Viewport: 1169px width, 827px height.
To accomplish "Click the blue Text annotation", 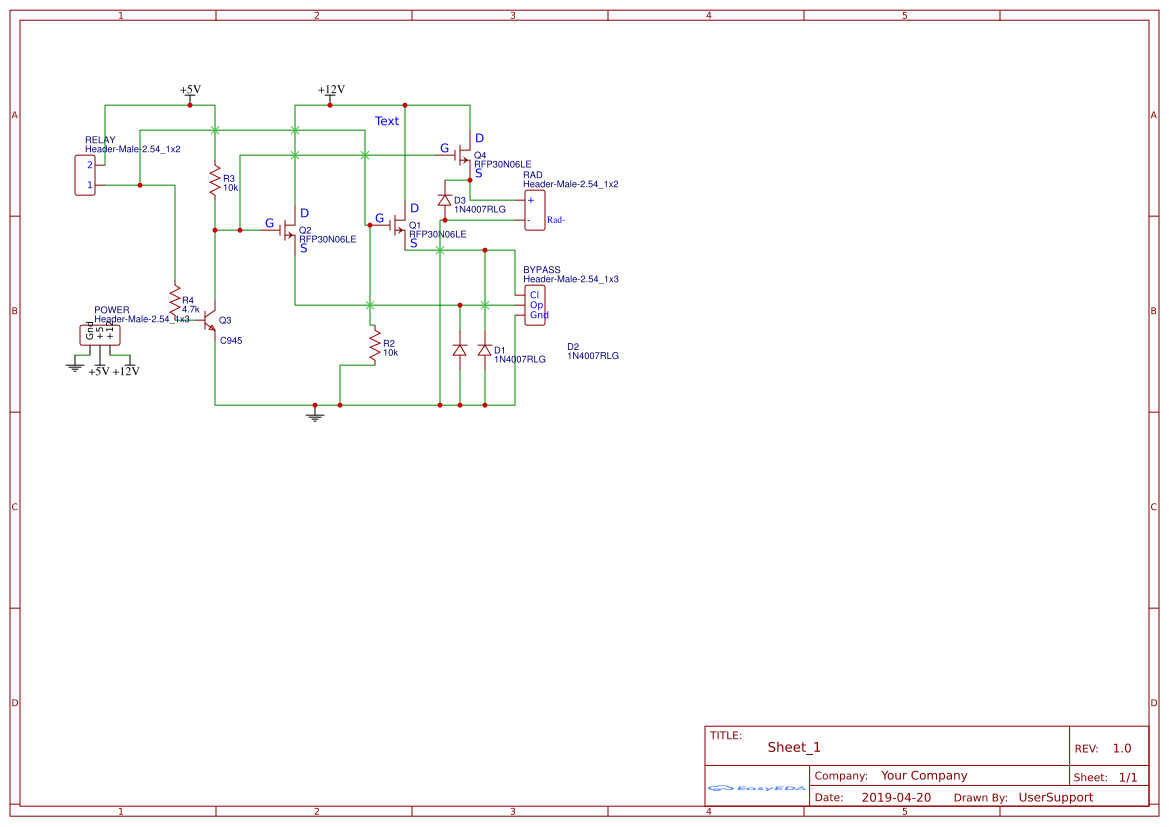I will click(x=386, y=121).
